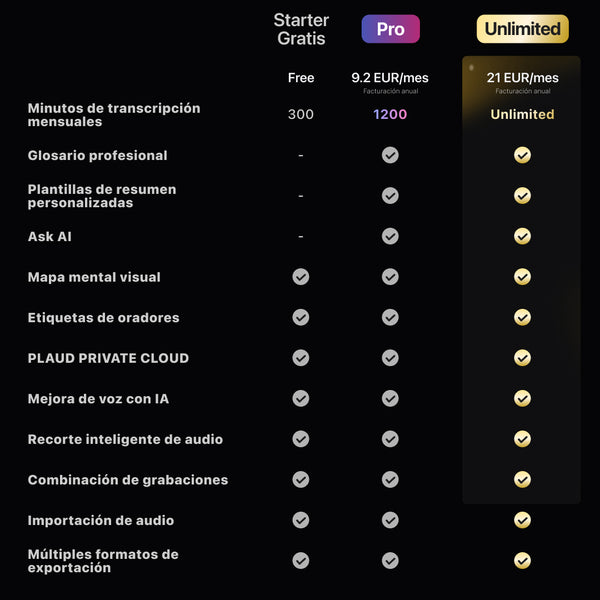The image size is (600, 600).
Task: Click the Plantillas de resumen personalizadas label
Action: [102, 196]
